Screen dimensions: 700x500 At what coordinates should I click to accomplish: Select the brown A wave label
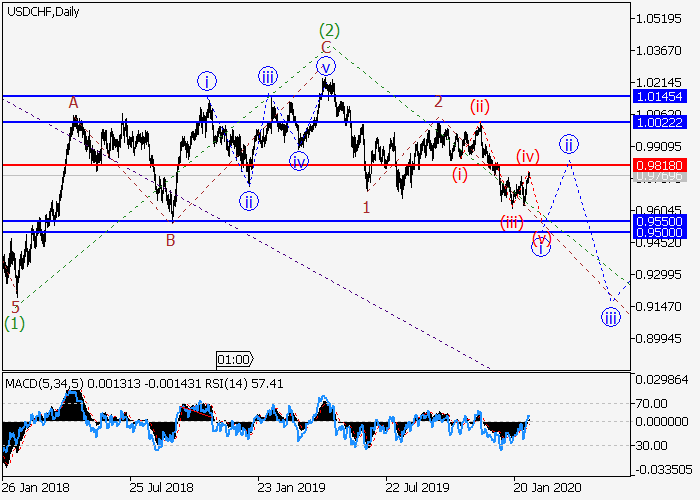[x=73, y=102]
